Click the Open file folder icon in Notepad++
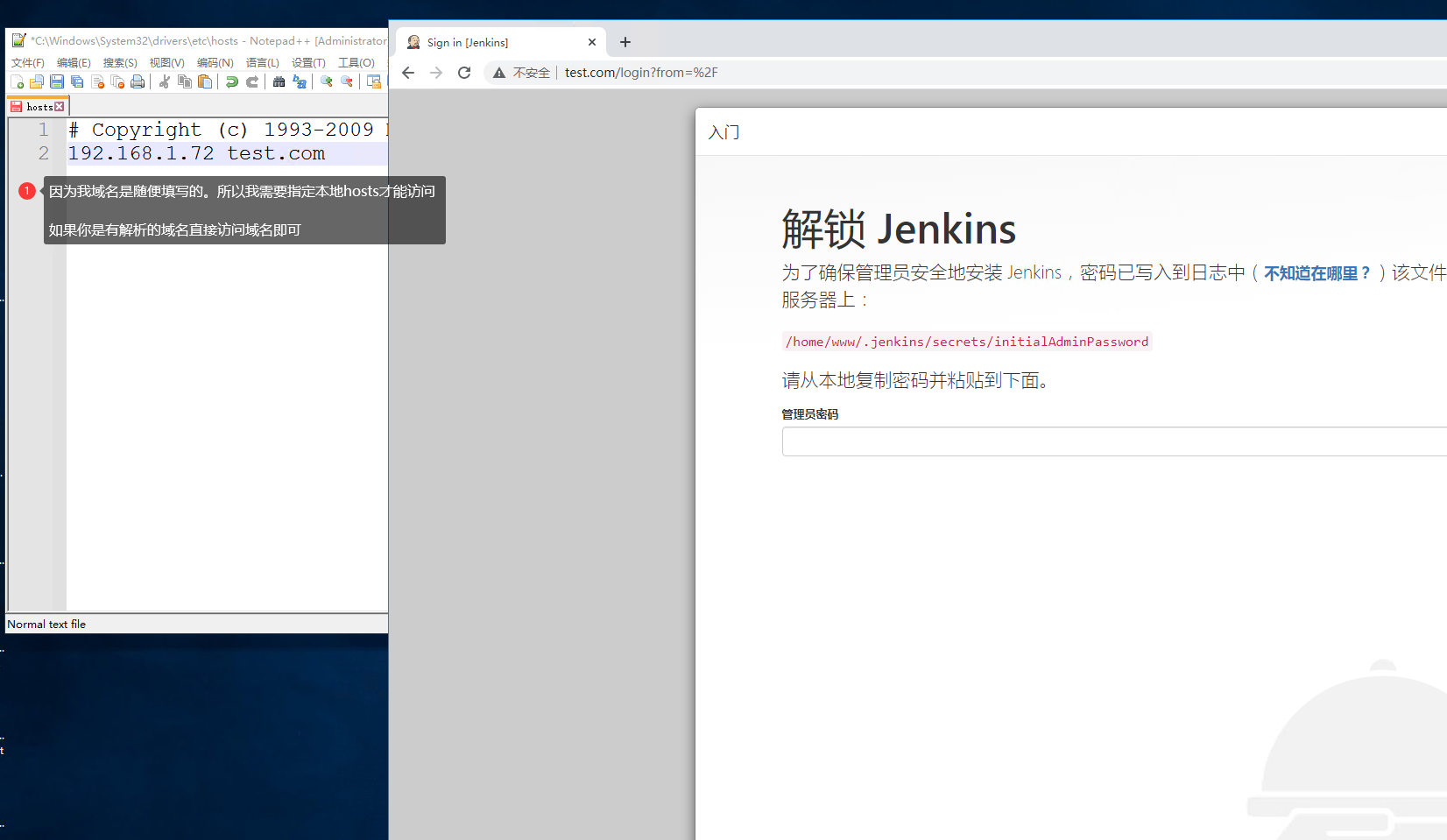The image size is (1447, 840). [37, 81]
